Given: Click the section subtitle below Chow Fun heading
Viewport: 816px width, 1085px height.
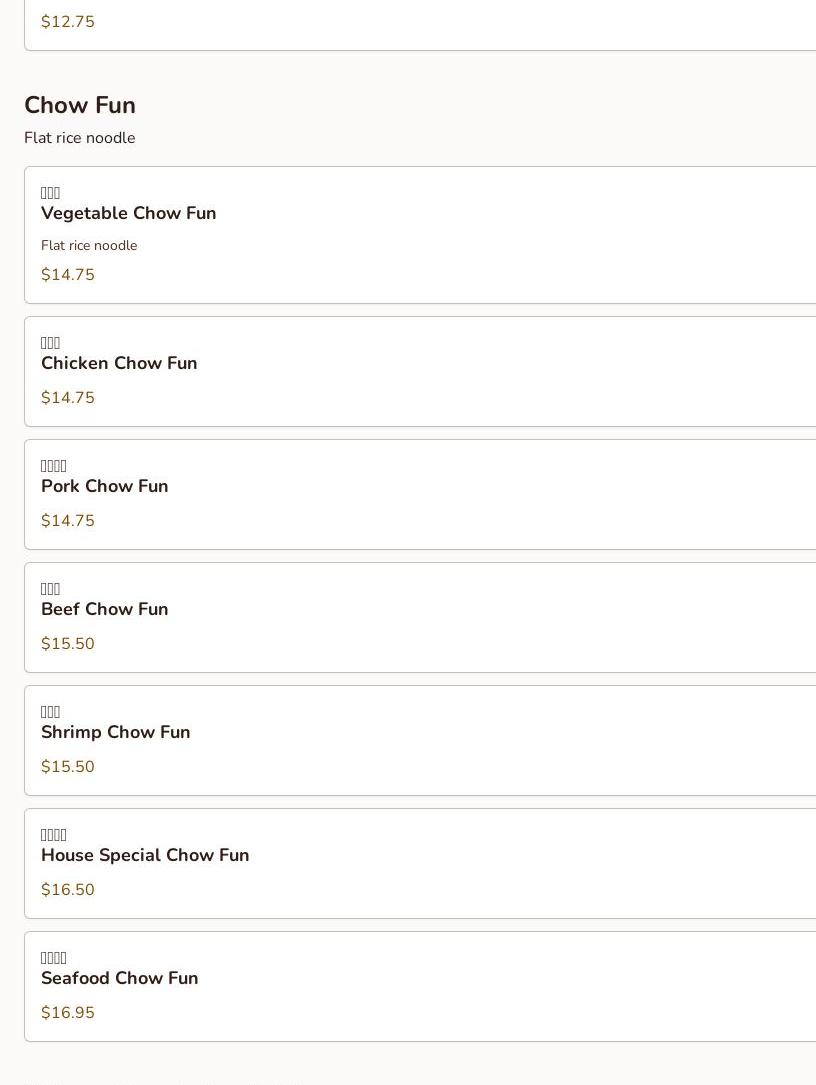Looking at the screenshot, I should coord(80,138).
